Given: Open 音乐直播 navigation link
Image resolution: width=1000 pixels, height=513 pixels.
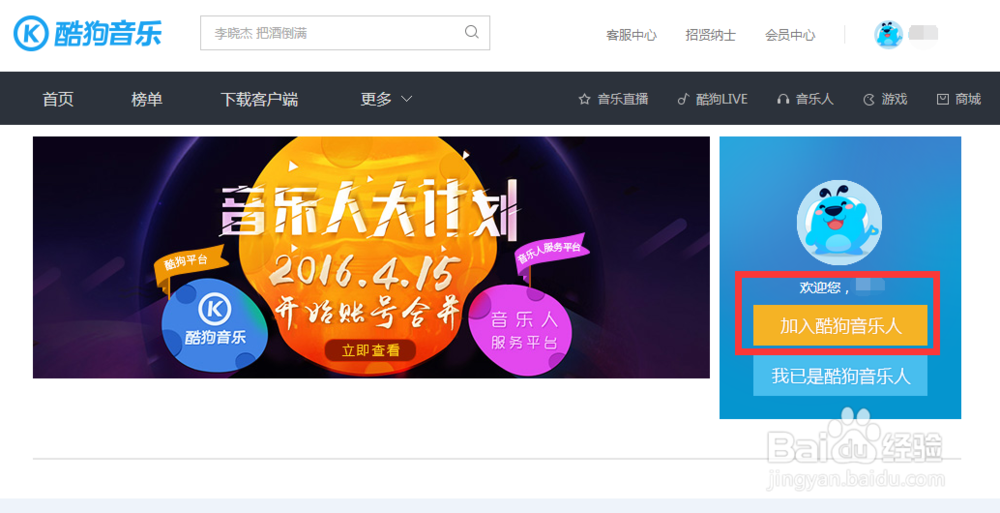Looking at the screenshot, I should (x=622, y=100).
